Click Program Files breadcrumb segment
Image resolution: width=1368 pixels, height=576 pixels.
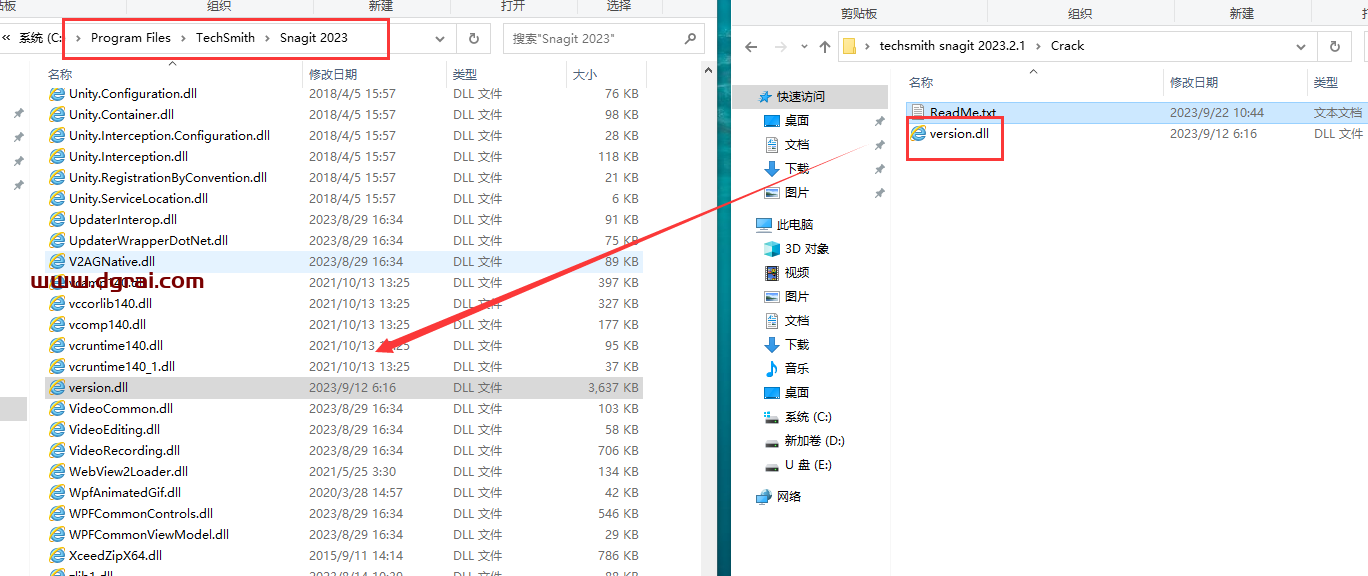tap(131, 38)
